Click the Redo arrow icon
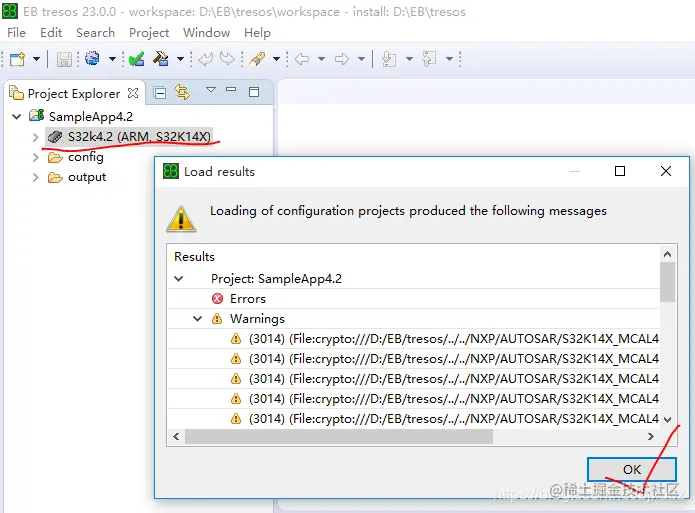The height and width of the screenshot is (513, 695). [x=227, y=59]
